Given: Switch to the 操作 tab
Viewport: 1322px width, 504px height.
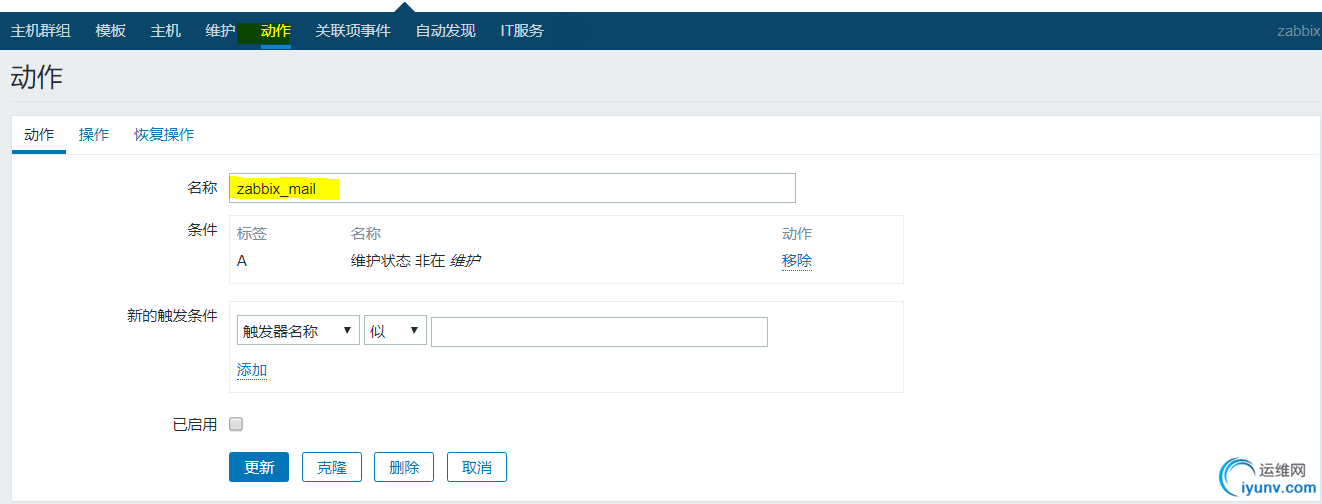Looking at the screenshot, I should click(x=94, y=135).
